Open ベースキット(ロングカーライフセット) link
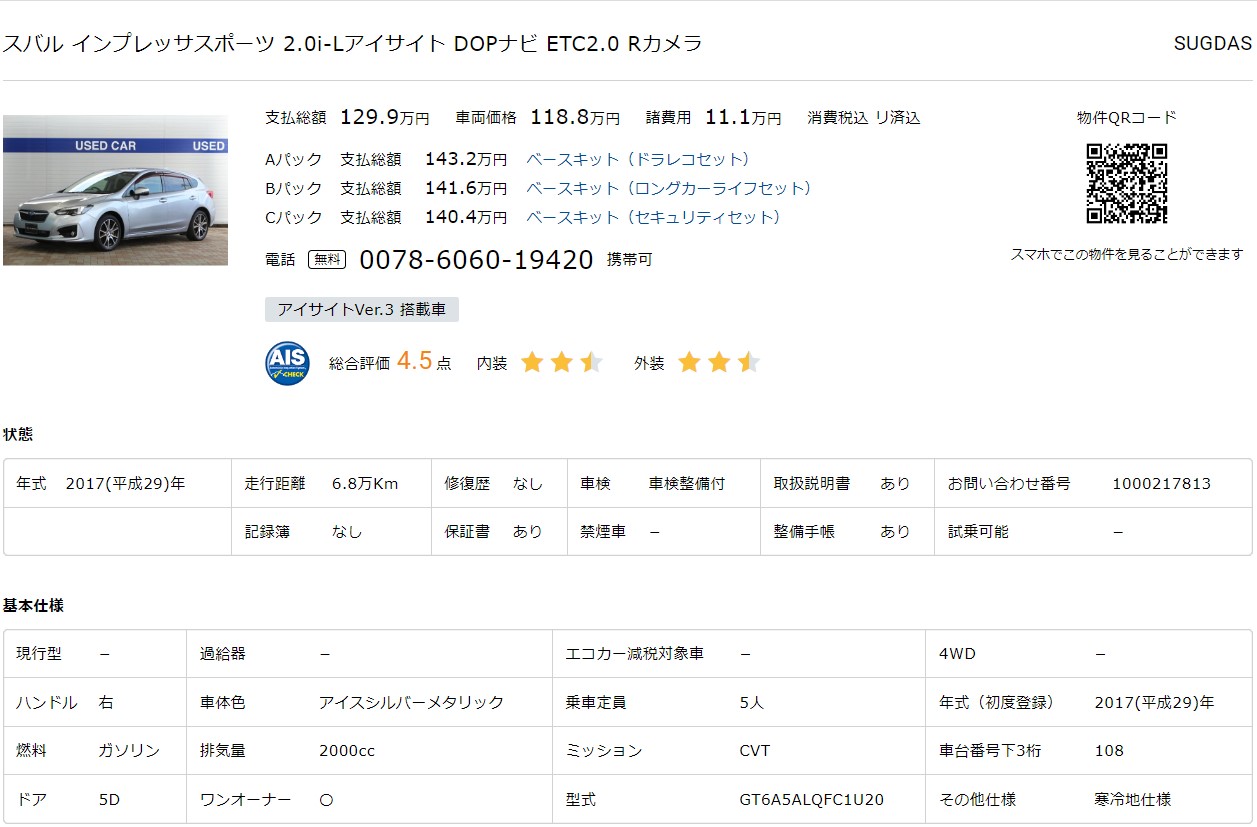This screenshot has width=1257, height=827. [x=669, y=189]
